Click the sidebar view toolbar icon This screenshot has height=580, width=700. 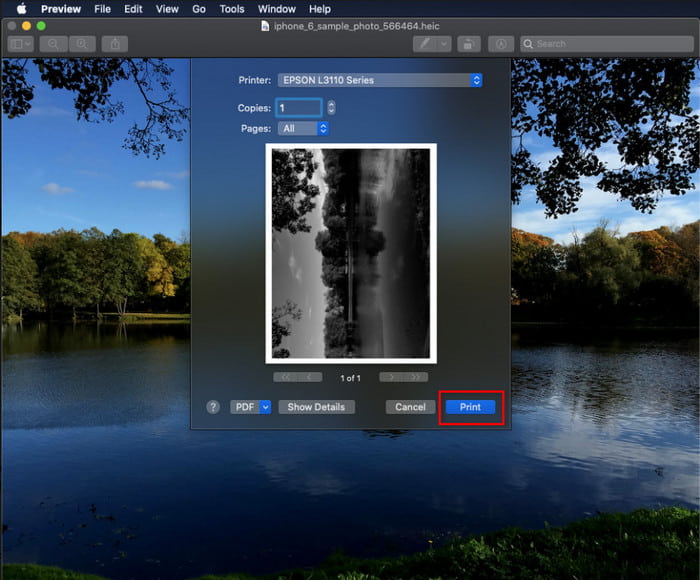20,44
